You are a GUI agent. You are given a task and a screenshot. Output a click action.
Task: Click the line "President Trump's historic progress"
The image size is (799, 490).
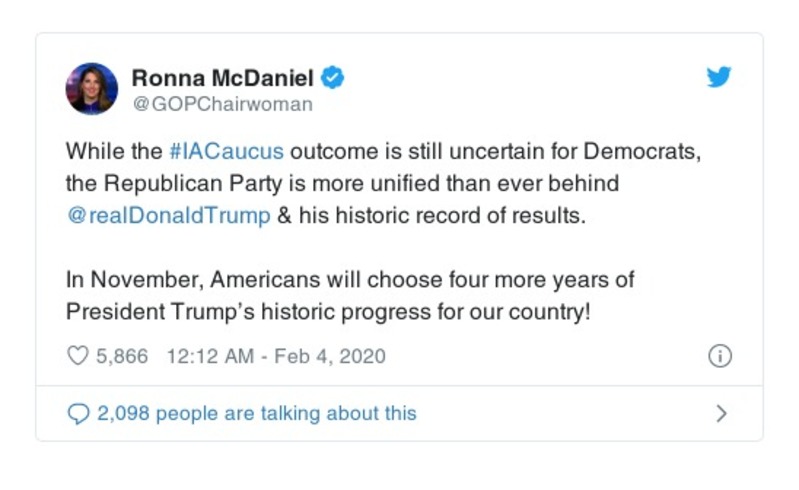click(x=328, y=311)
